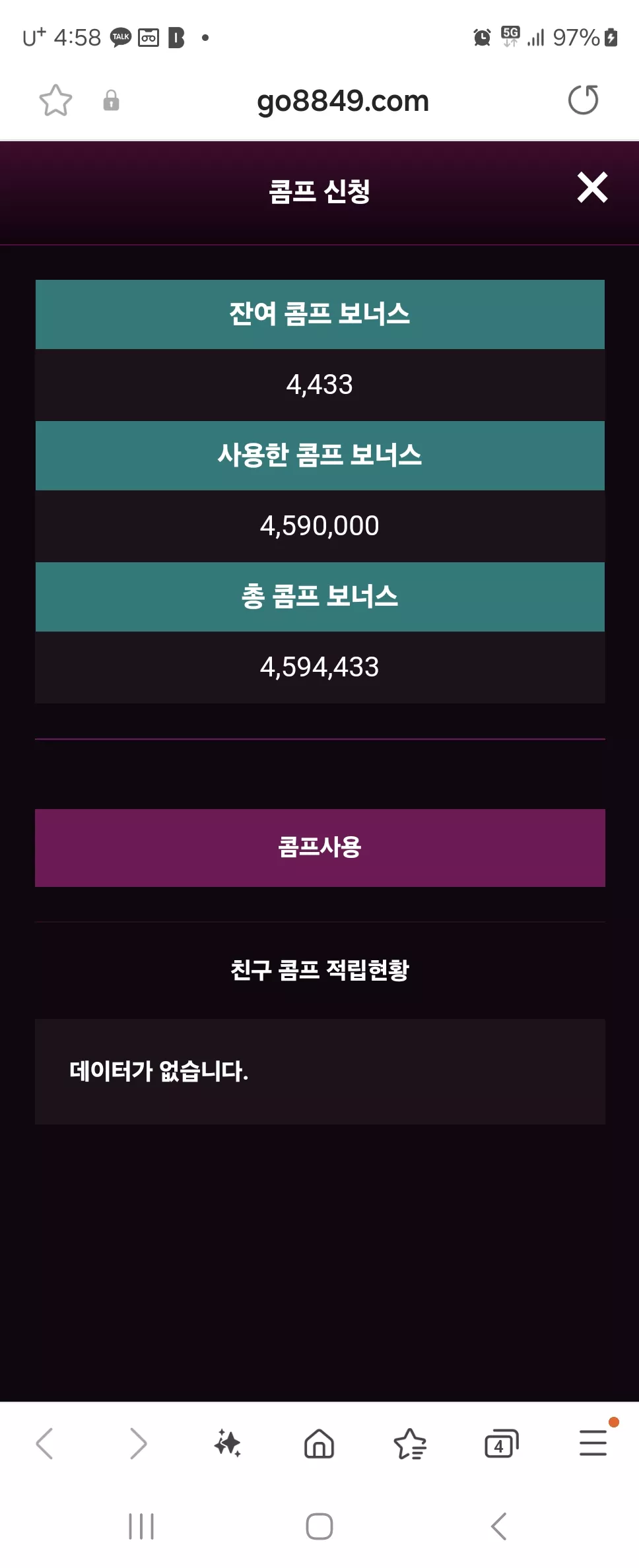Open the AI sparkle assistant icon
The image size is (639, 1568).
228,1443
